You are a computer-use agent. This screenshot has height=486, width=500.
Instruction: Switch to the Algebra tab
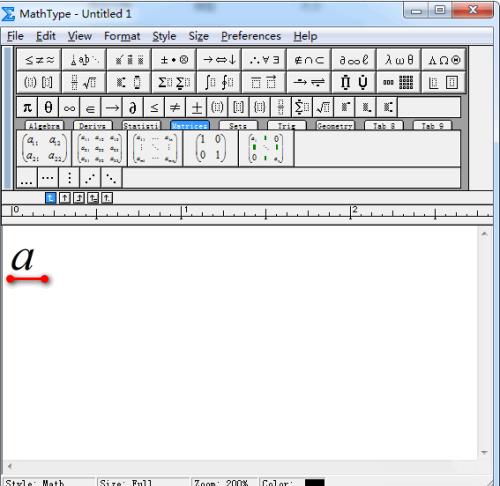coord(44,126)
